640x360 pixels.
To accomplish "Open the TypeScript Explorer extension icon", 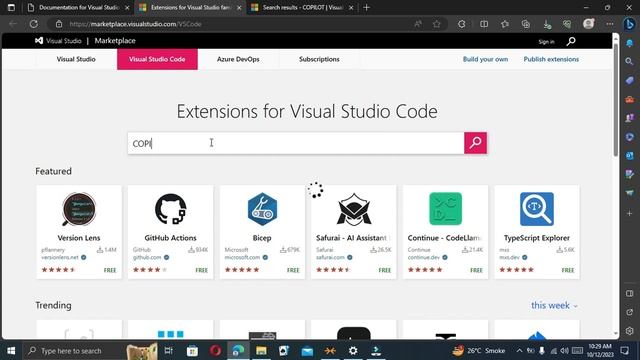I will coord(537,209).
